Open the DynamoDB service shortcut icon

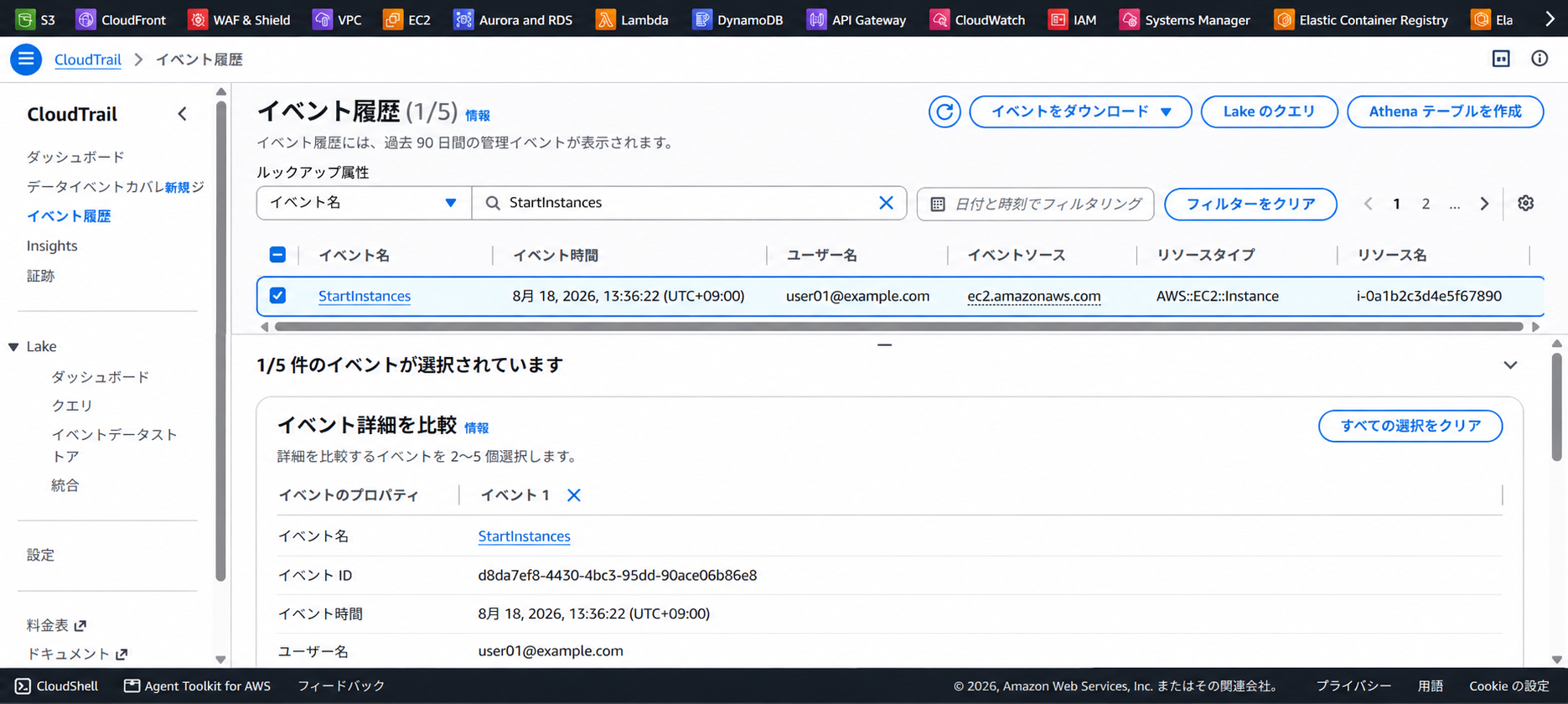(x=701, y=19)
